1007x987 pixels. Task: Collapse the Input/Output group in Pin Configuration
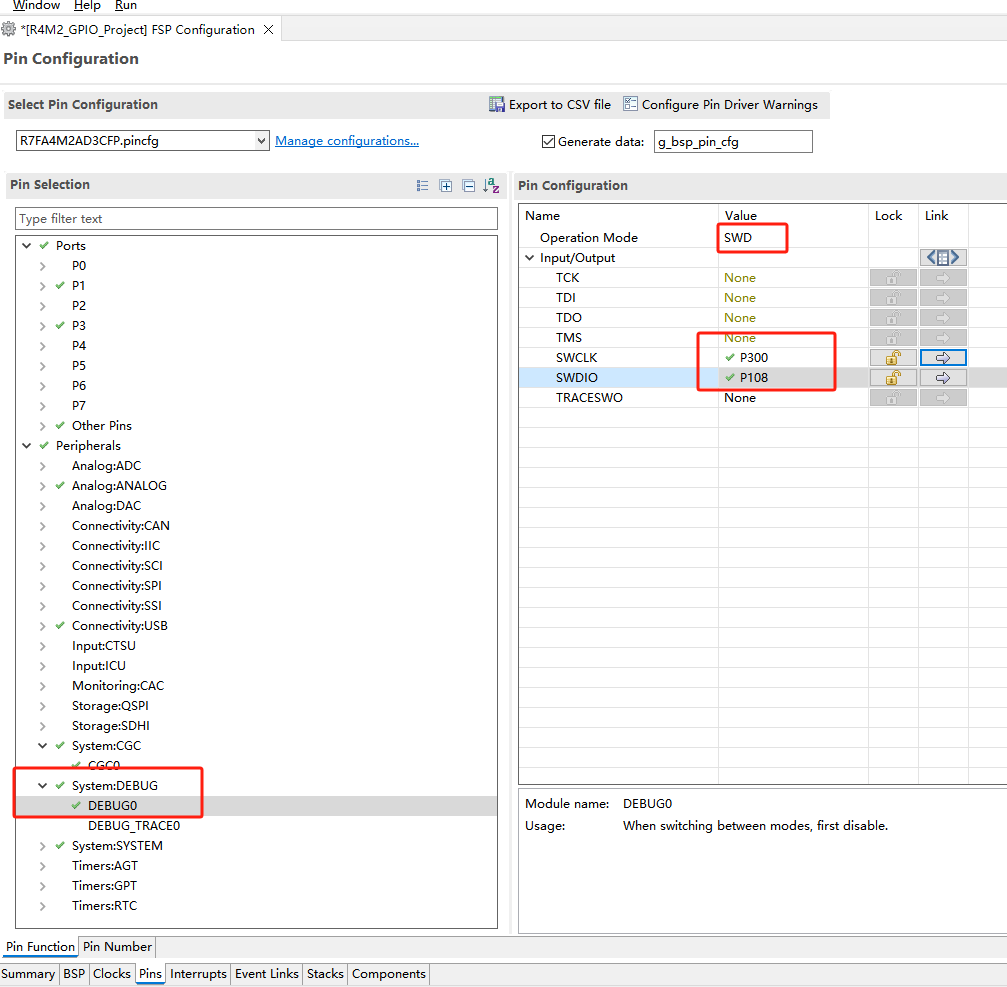[x=529, y=258]
